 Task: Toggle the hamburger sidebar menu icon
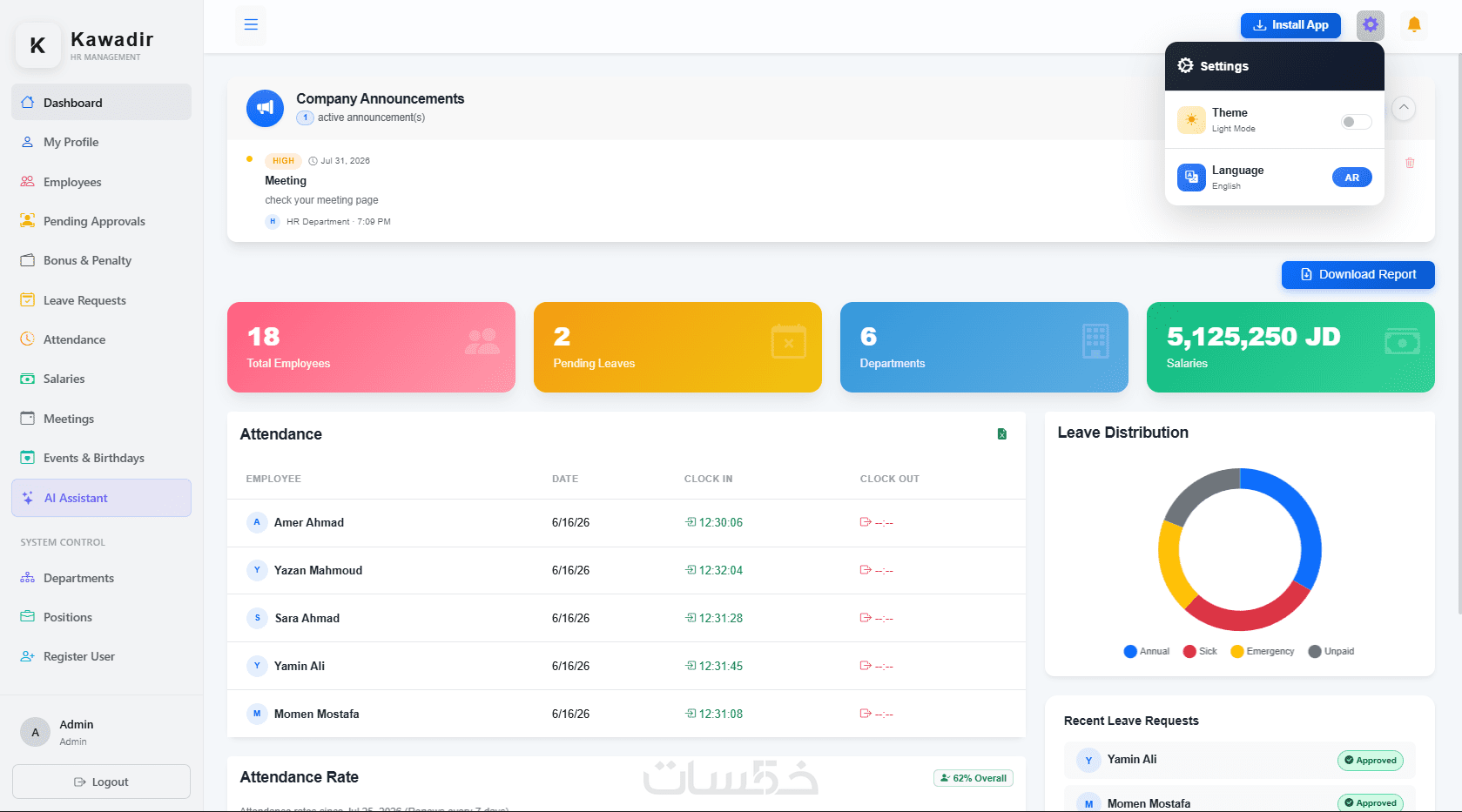(251, 24)
